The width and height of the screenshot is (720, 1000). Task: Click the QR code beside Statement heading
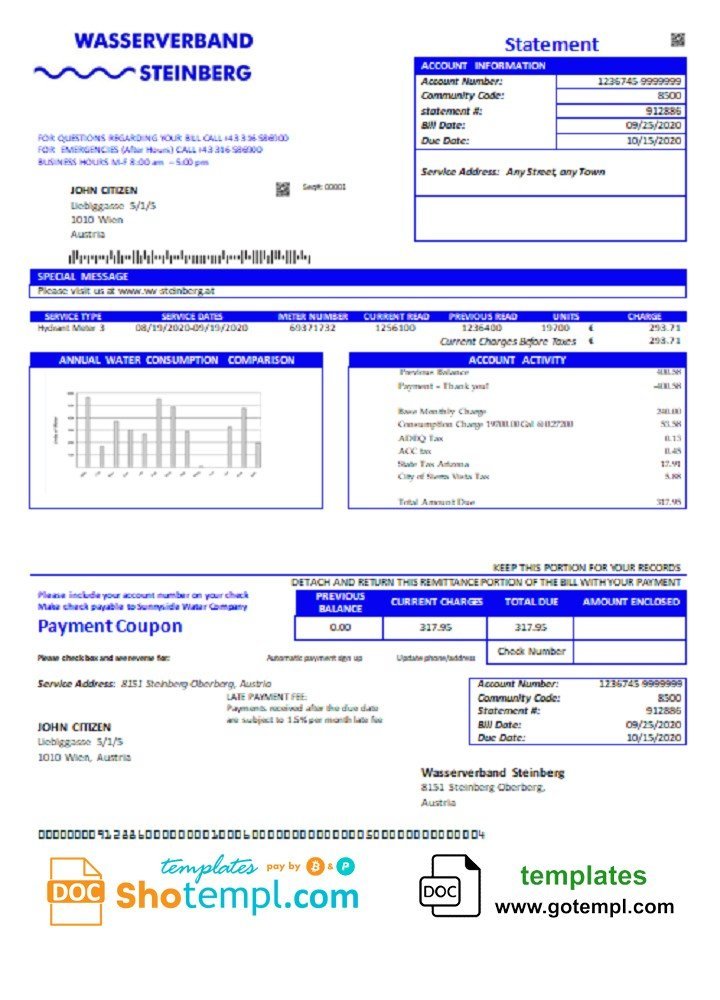click(677, 40)
